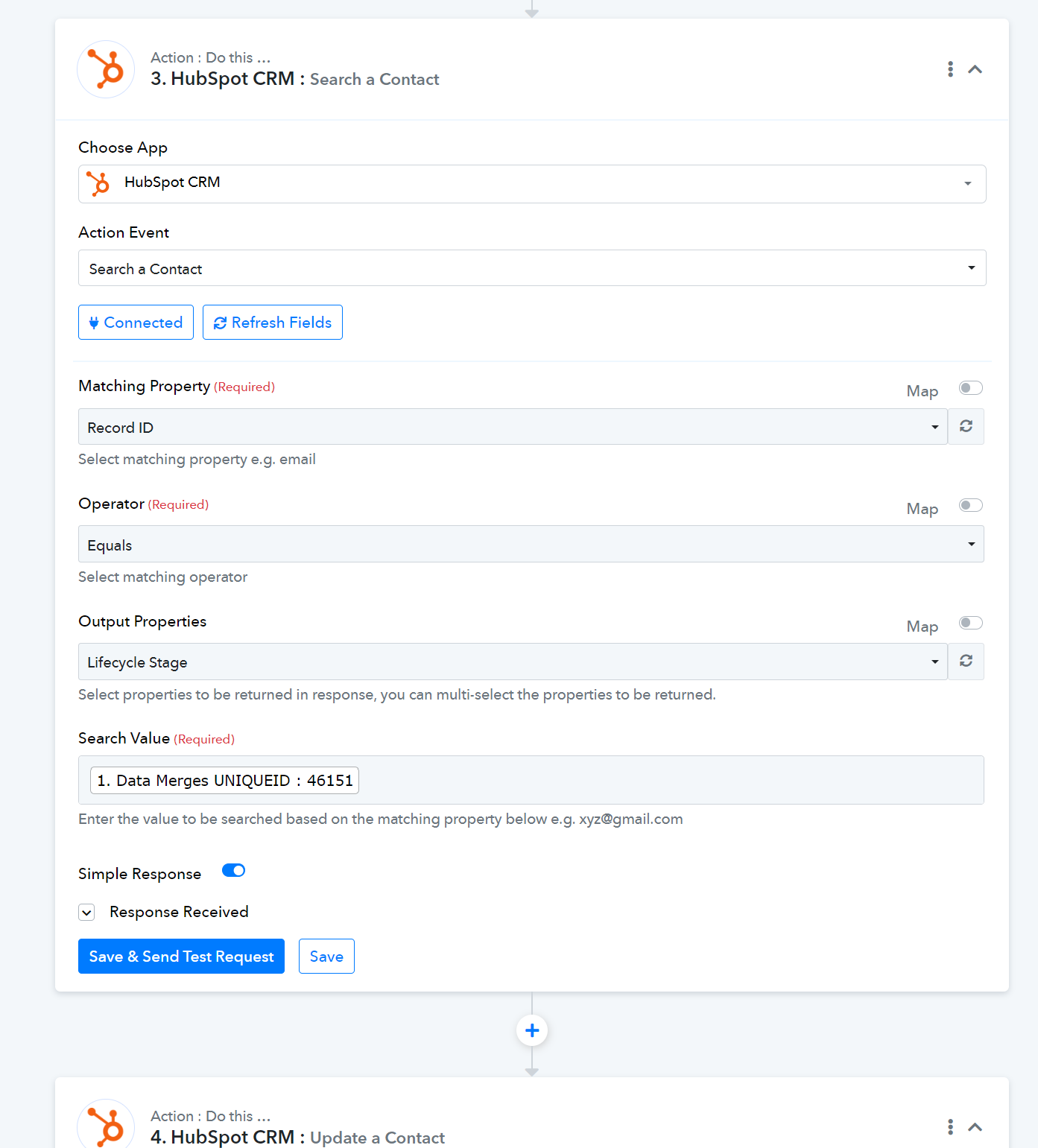Click HubSpot logo of step 3

click(x=106, y=69)
